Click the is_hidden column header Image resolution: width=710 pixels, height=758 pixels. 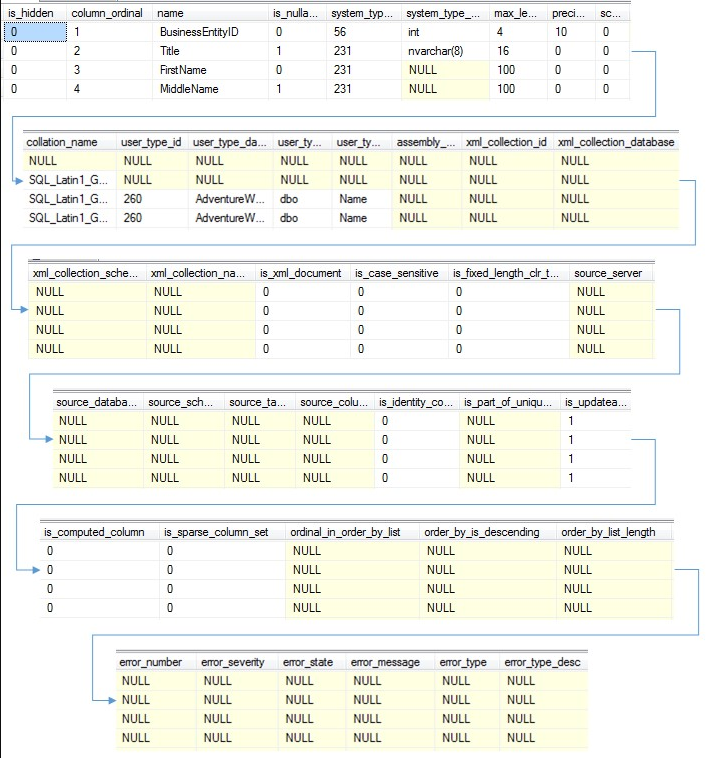(35, 14)
